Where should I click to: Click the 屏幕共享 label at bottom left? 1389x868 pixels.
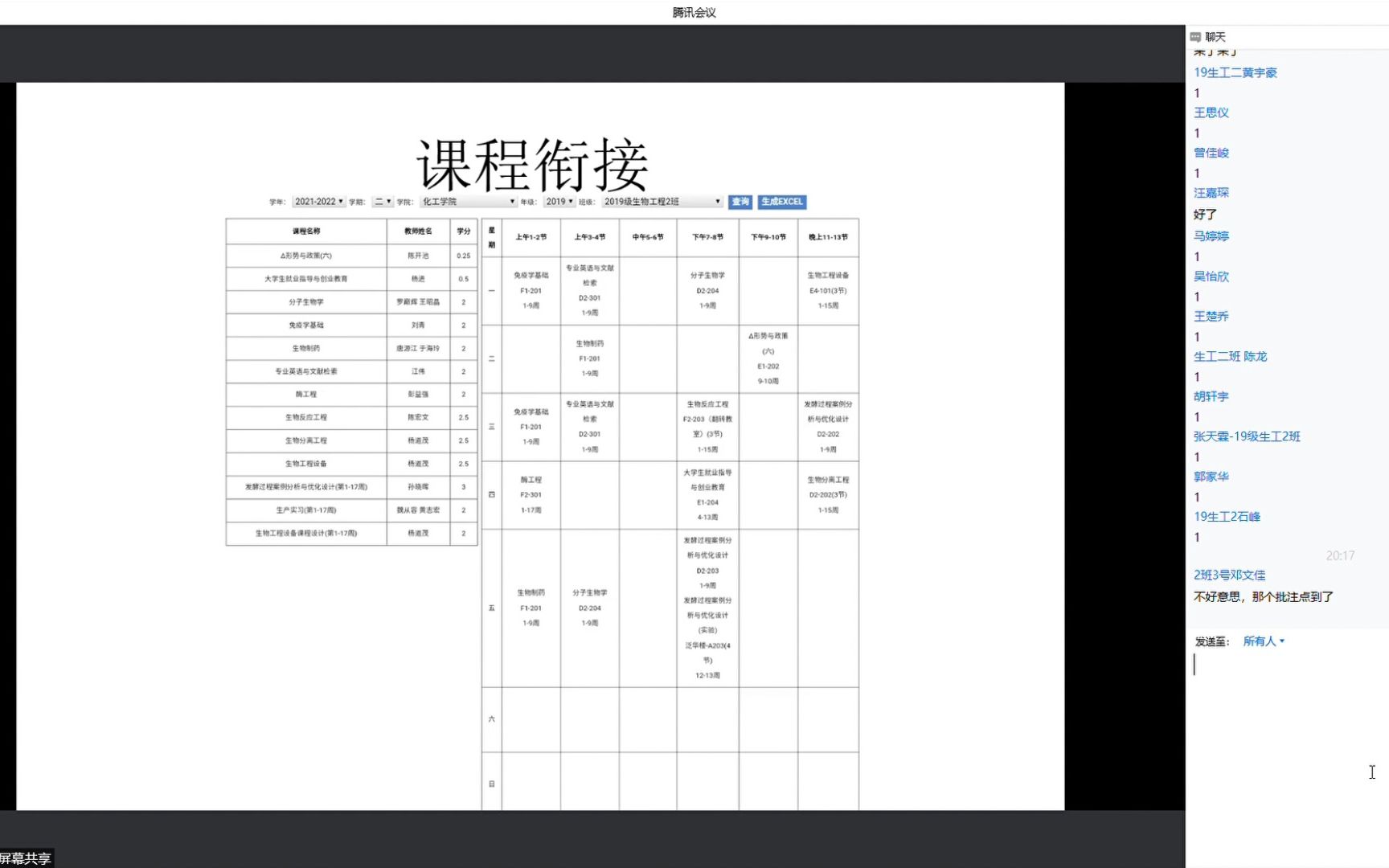click(25, 858)
